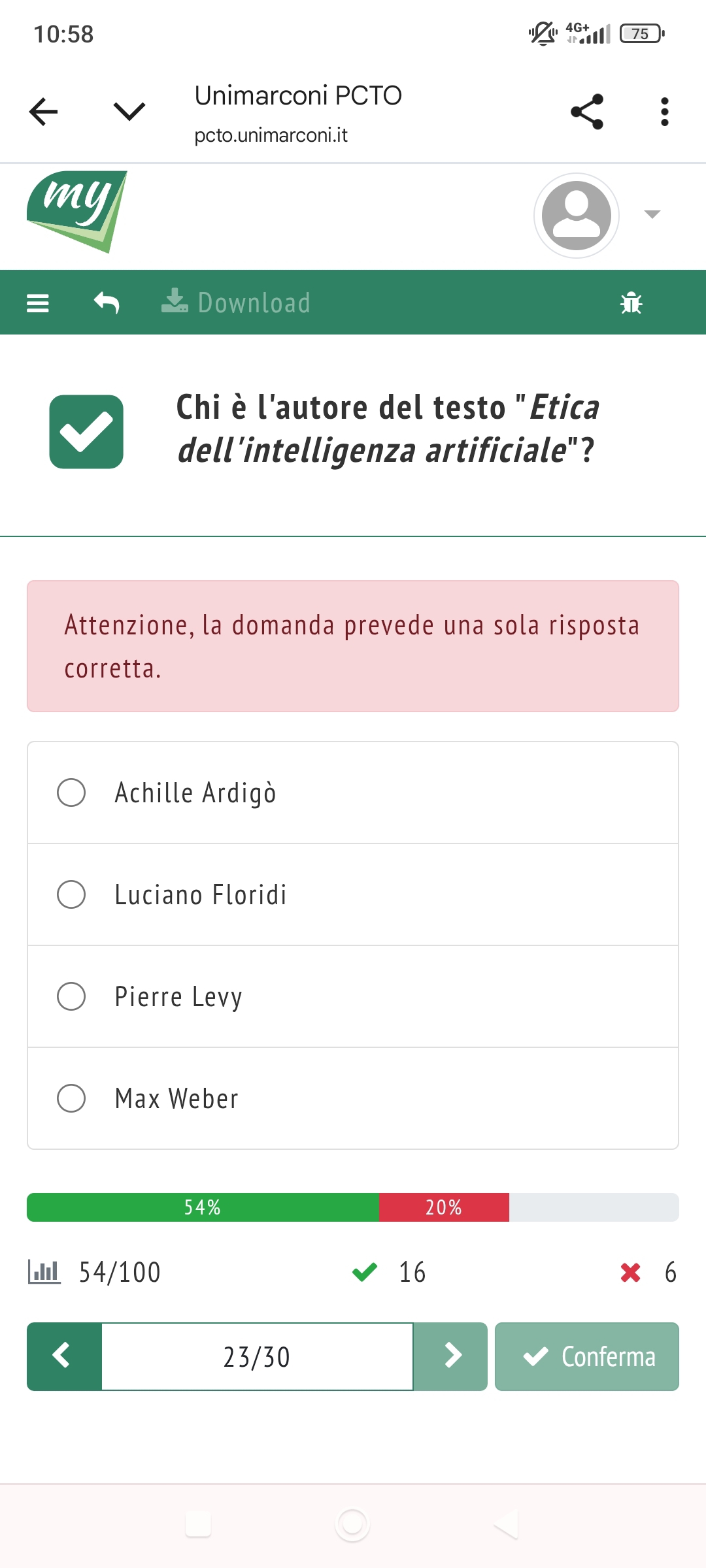Collapse the browser tab via down chevron
Viewport: 706px width, 1568px height.
pos(129,112)
